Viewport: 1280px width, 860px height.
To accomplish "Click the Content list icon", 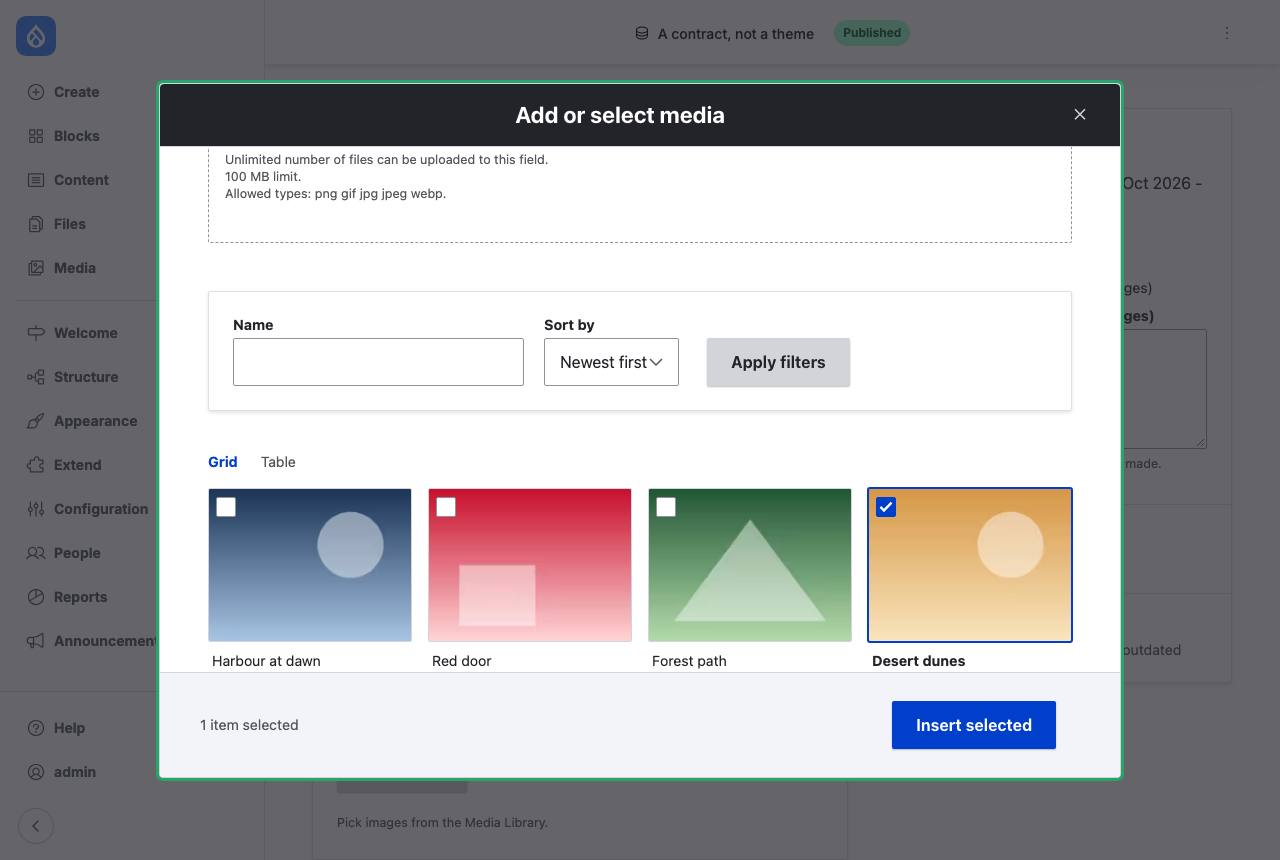I will point(36,180).
